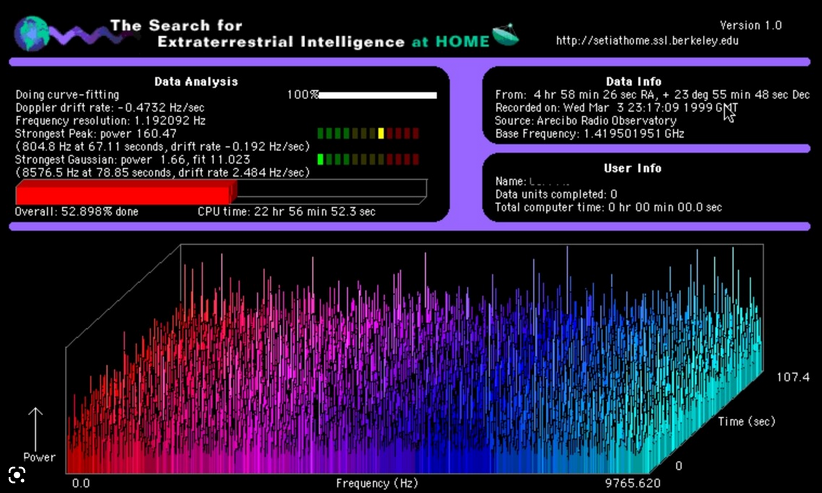822x493 pixels.
Task: Click 'CPU time: 22 hr 56 min' text
Action: click(x=286, y=211)
